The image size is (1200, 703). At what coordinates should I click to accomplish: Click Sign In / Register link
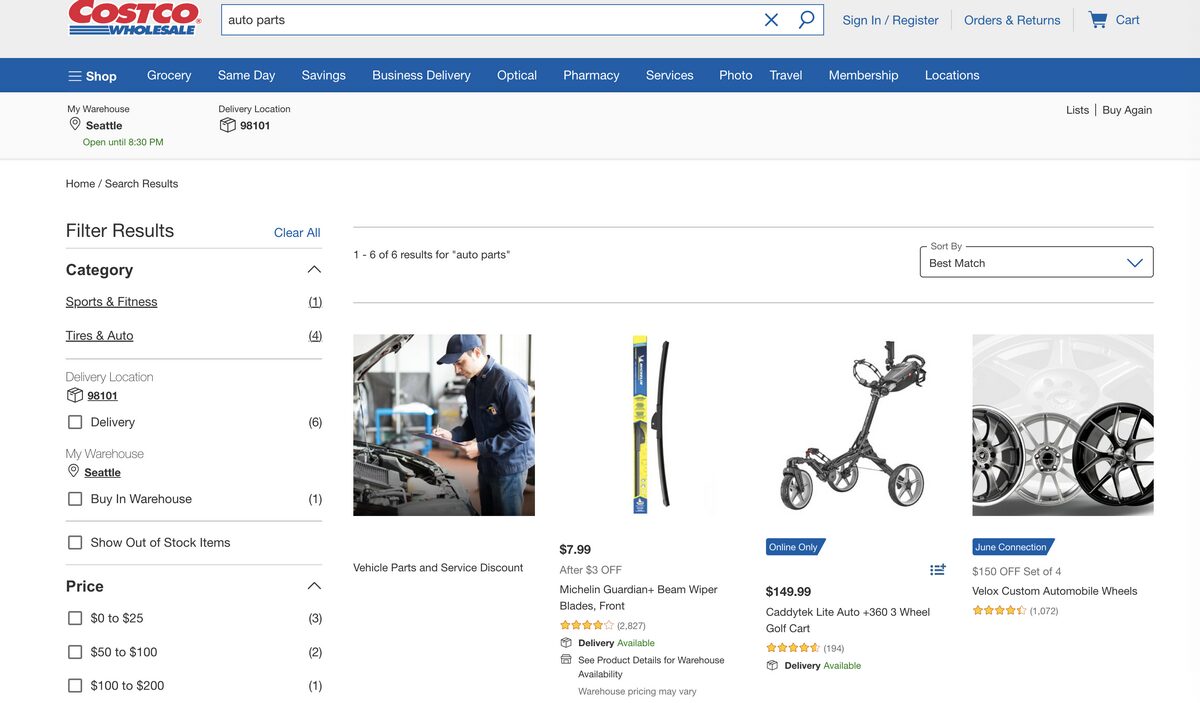[x=890, y=20]
